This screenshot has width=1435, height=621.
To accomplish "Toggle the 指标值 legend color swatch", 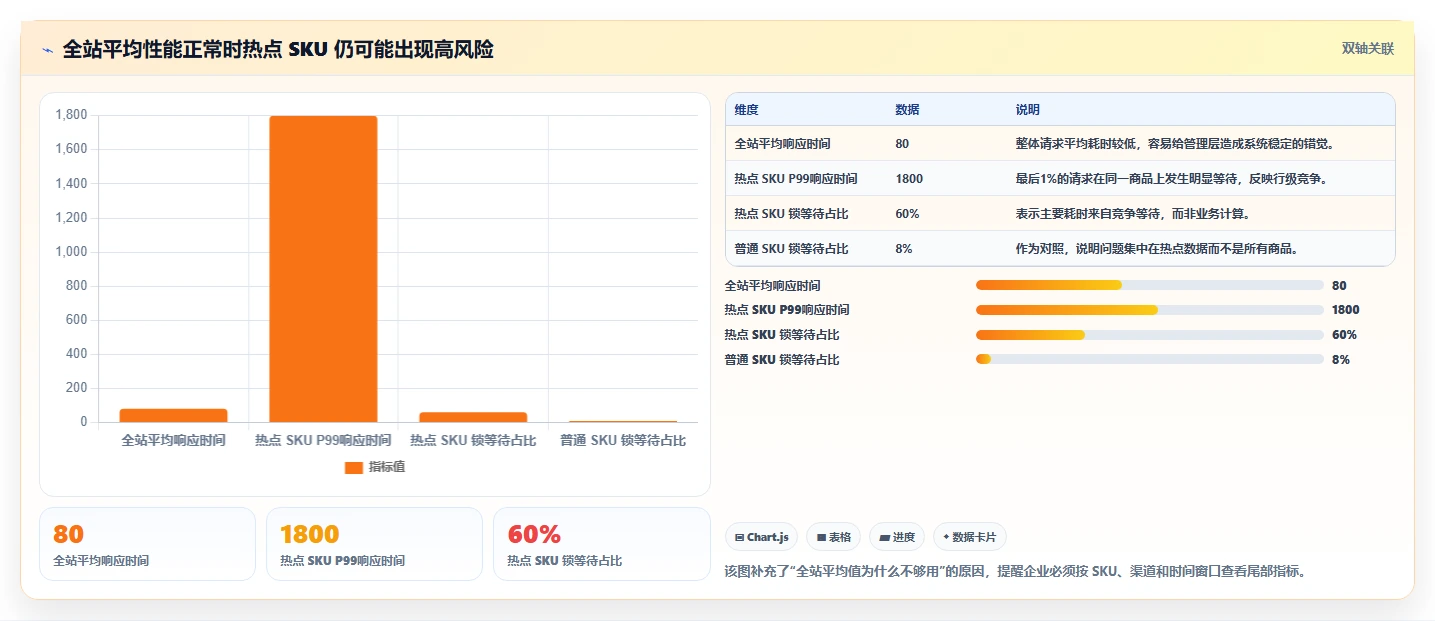I will (x=354, y=467).
